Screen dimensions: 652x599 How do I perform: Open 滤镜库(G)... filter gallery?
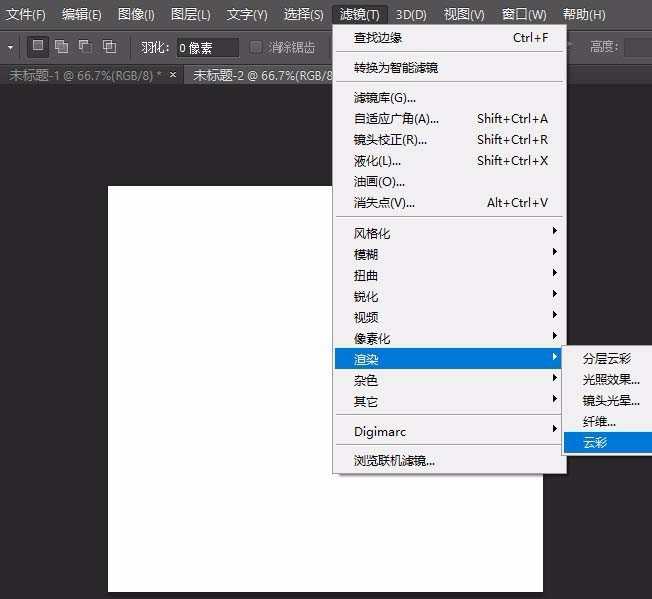[385, 97]
